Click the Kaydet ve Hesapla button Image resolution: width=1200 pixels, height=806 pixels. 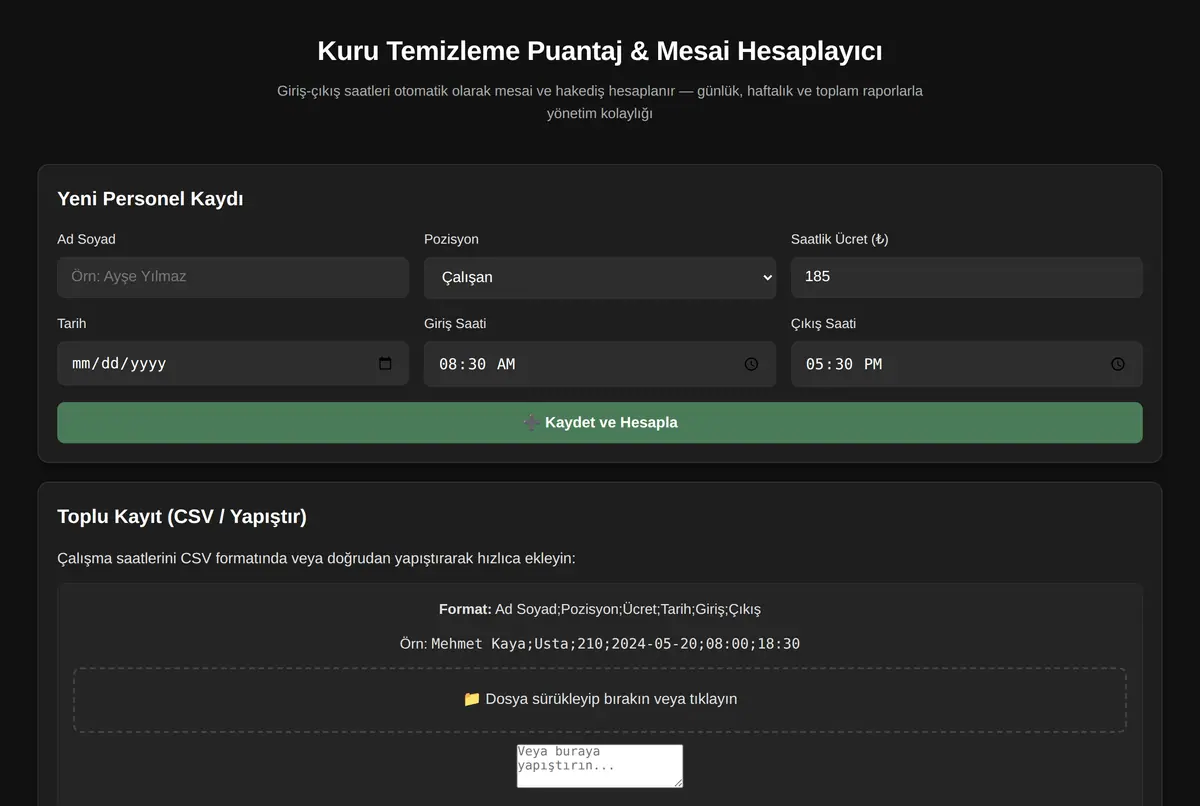(600, 422)
